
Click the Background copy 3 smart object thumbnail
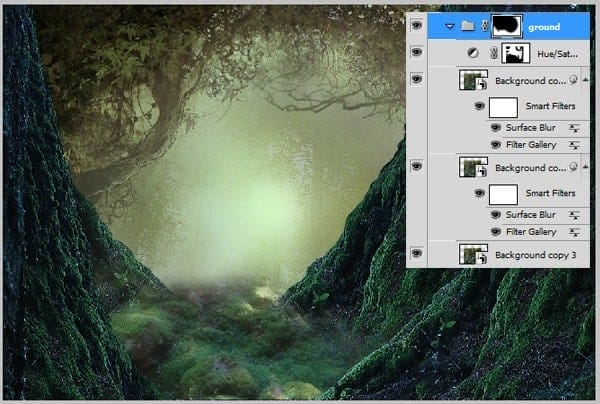(473, 254)
